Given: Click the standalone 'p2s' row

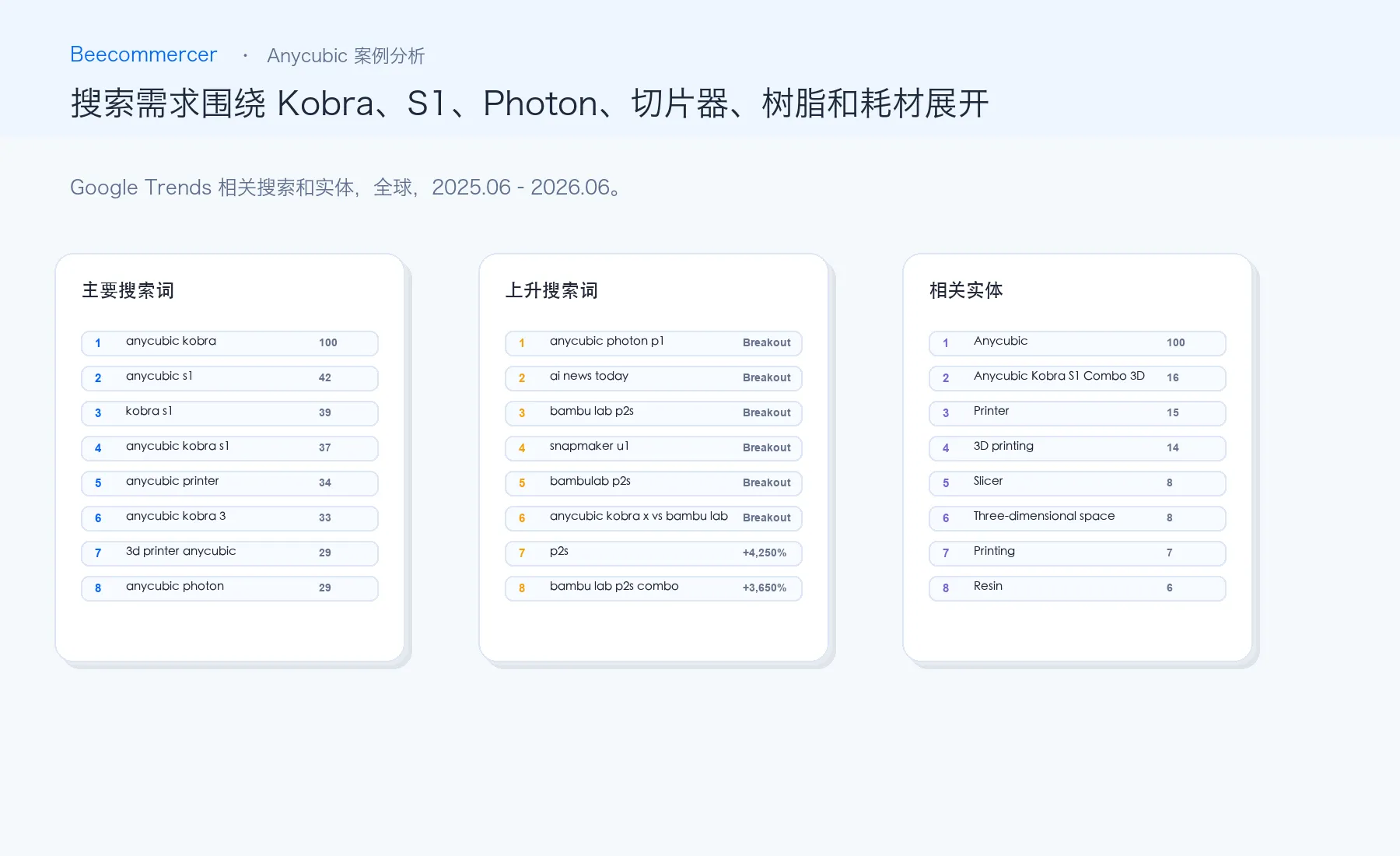Looking at the screenshot, I should click(653, 553).
